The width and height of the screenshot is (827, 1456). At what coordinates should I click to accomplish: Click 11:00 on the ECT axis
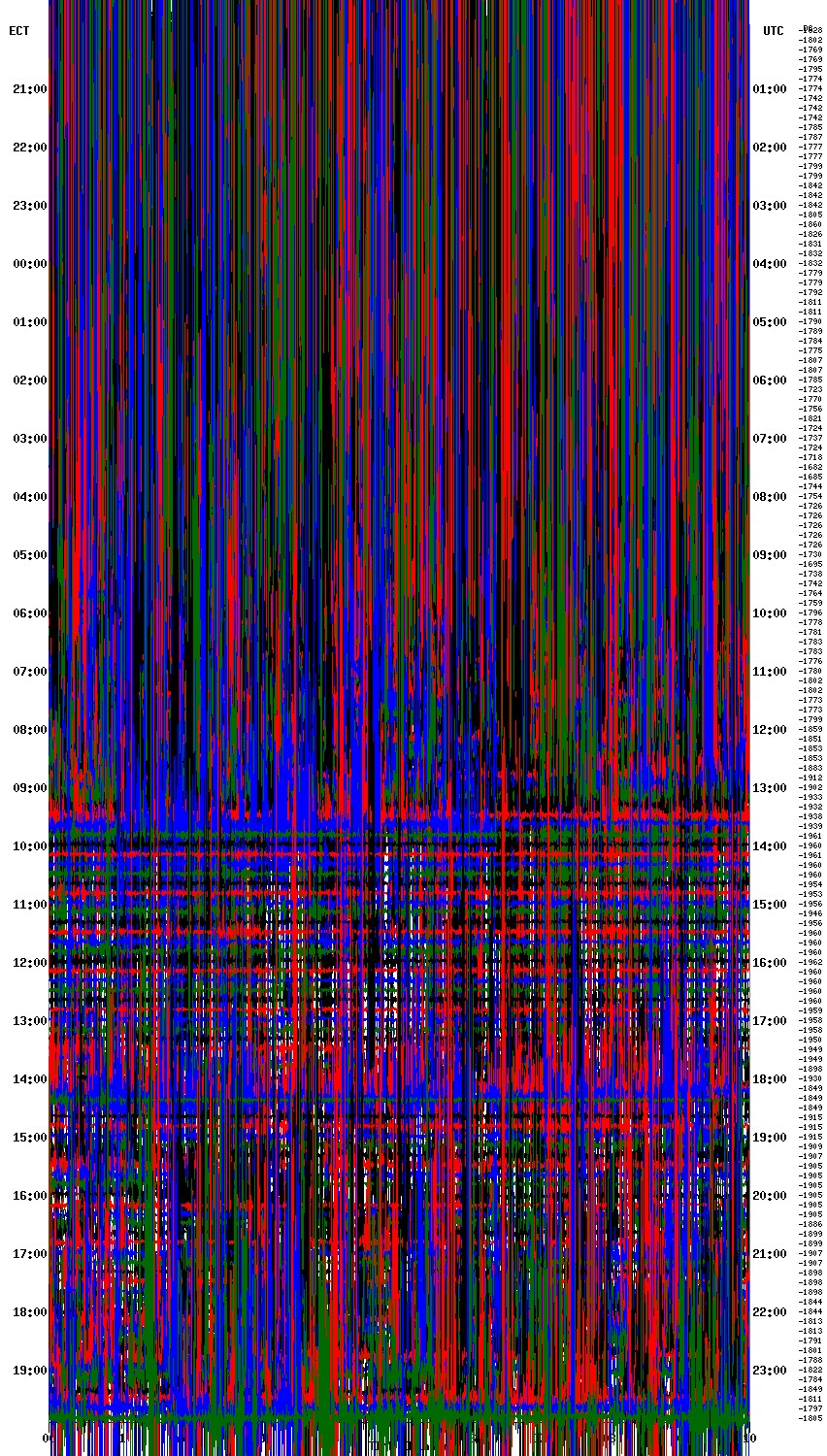(30, 905)
